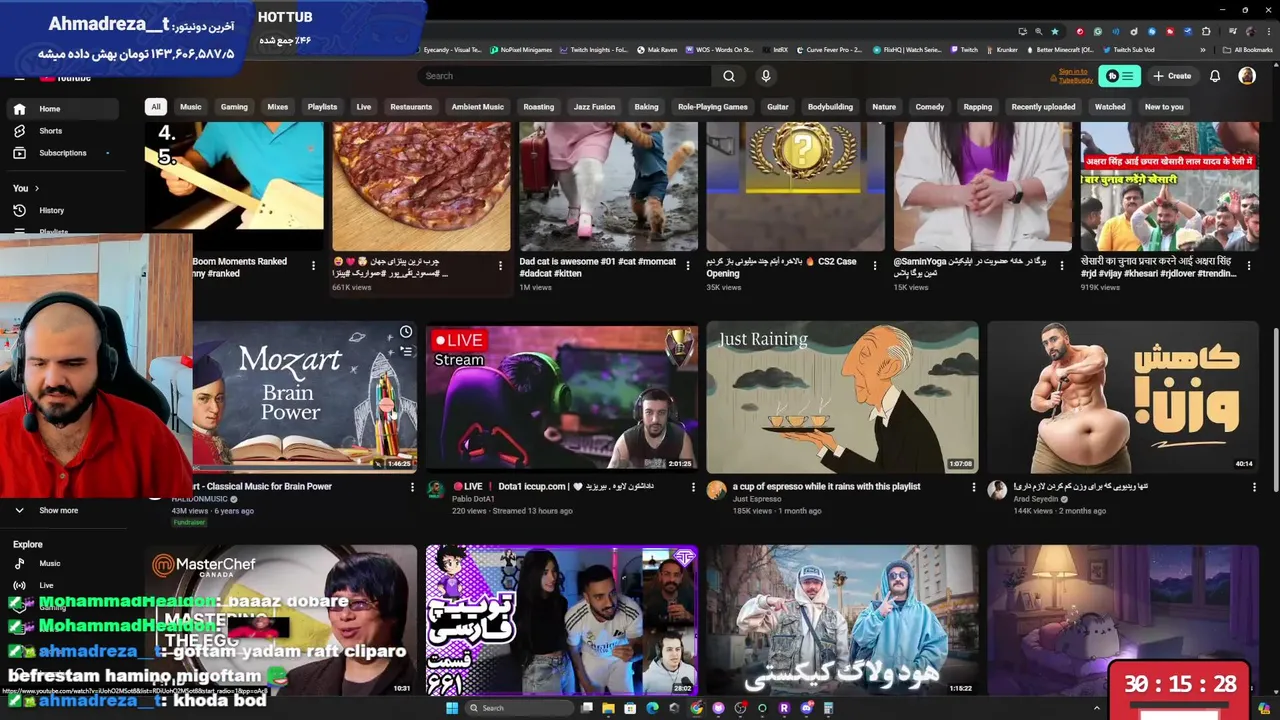
Task: Click the Arad Seyedin channel name
Action: tap(1036, 499)
